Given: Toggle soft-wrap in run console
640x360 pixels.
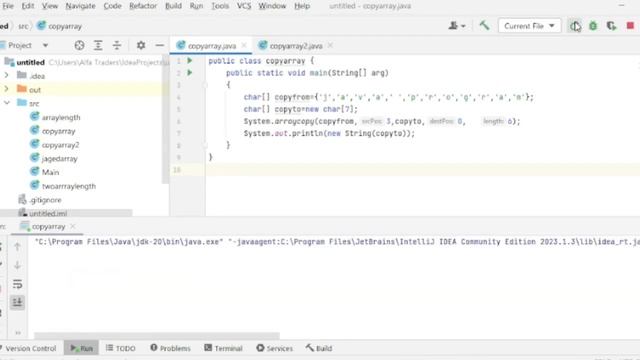Looking at the screenshot, I should pos(18,284).
